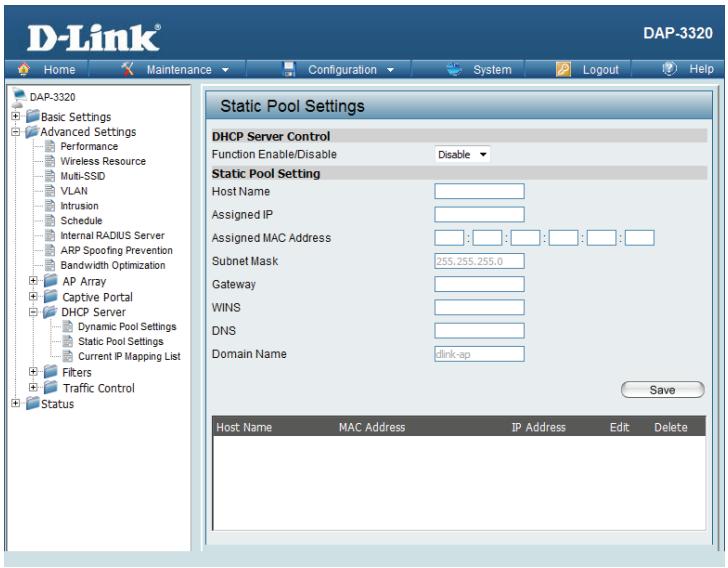Click the Gateway input field

click(479, 284)
